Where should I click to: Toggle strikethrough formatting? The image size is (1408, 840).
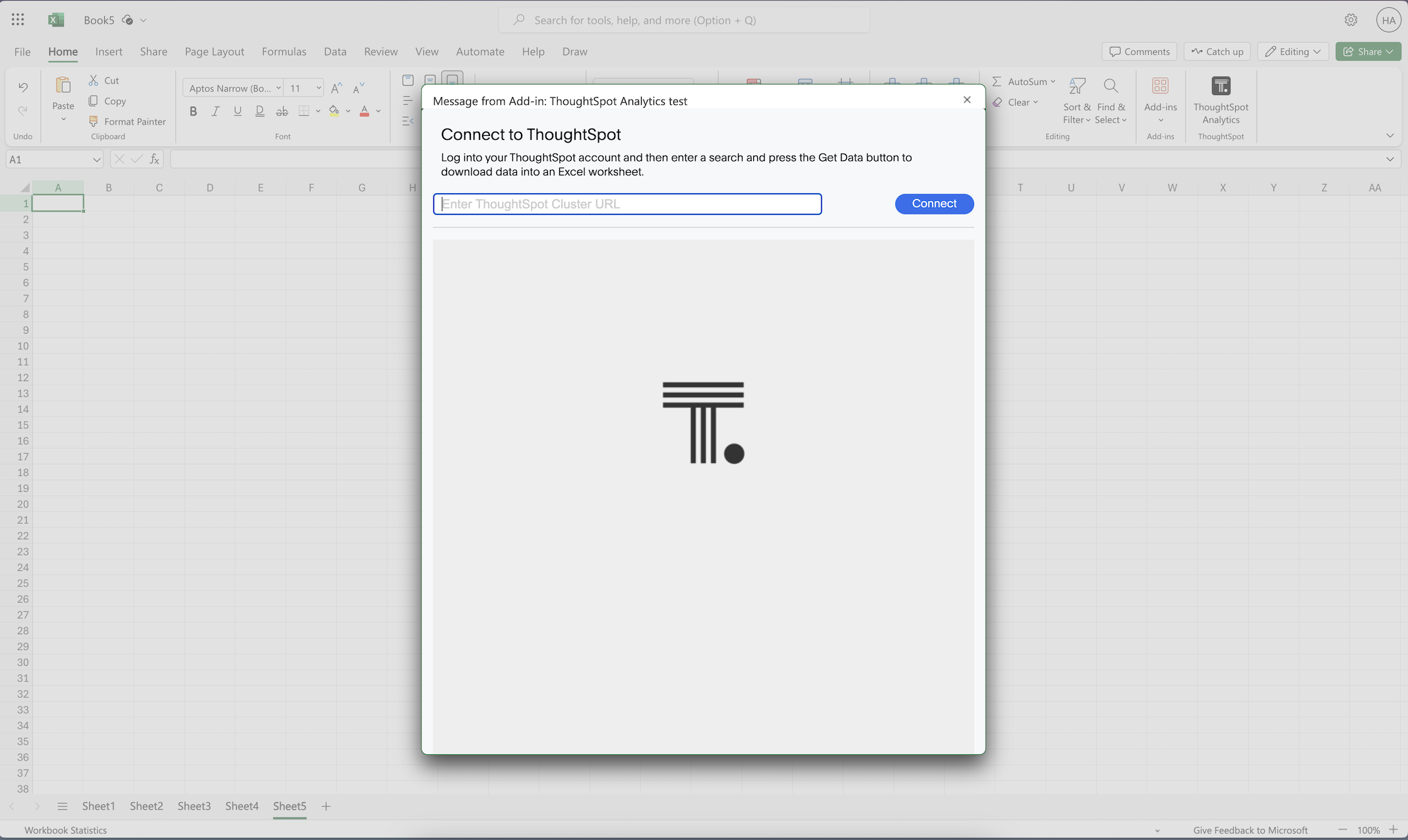[x=282, y=111]
